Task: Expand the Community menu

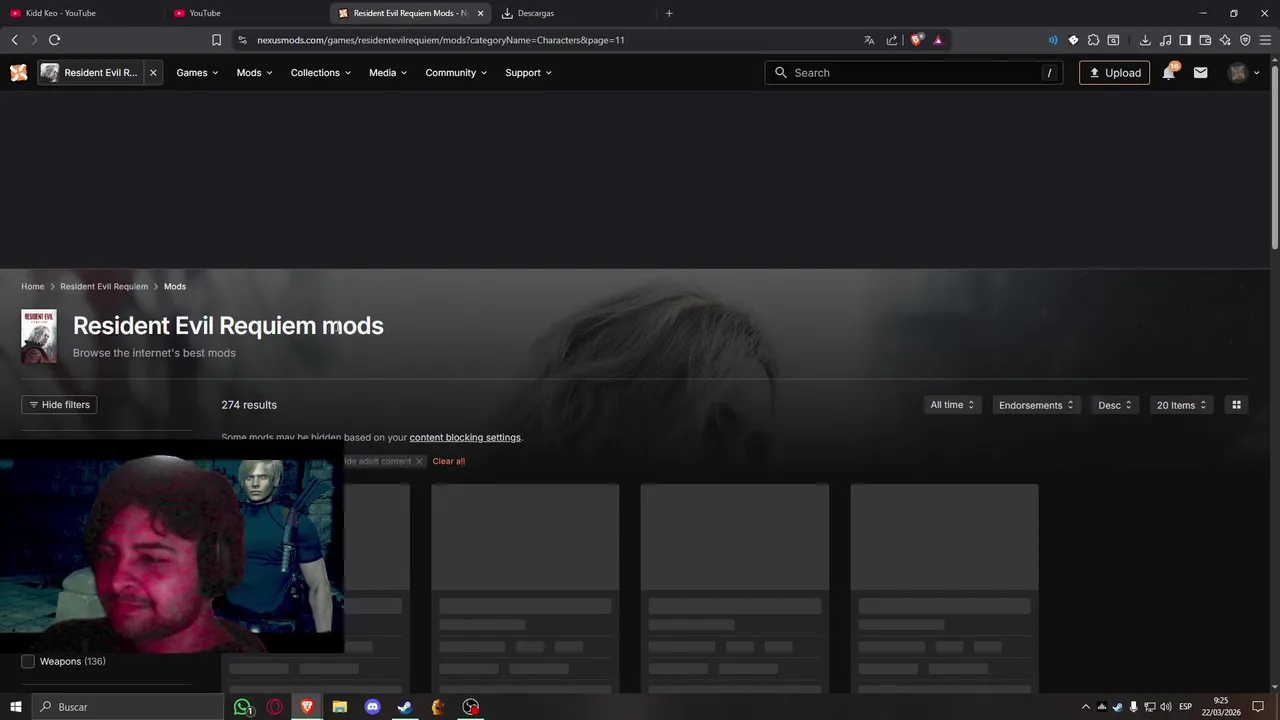Action: pos(456,73)
